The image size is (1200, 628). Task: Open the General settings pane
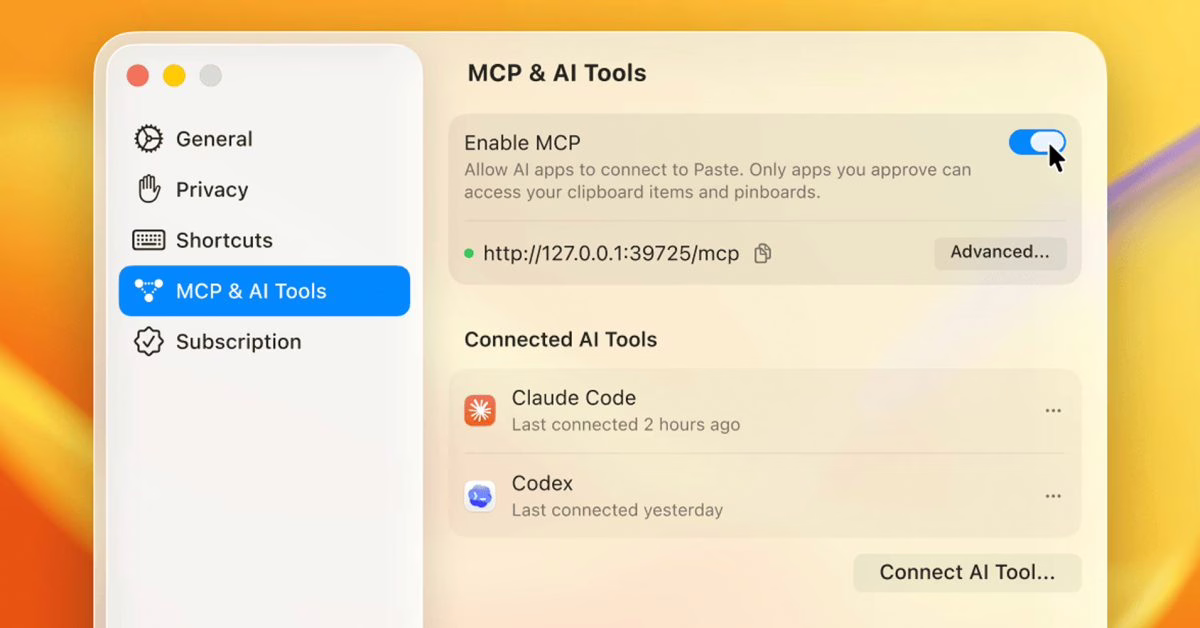click(264, 139)
